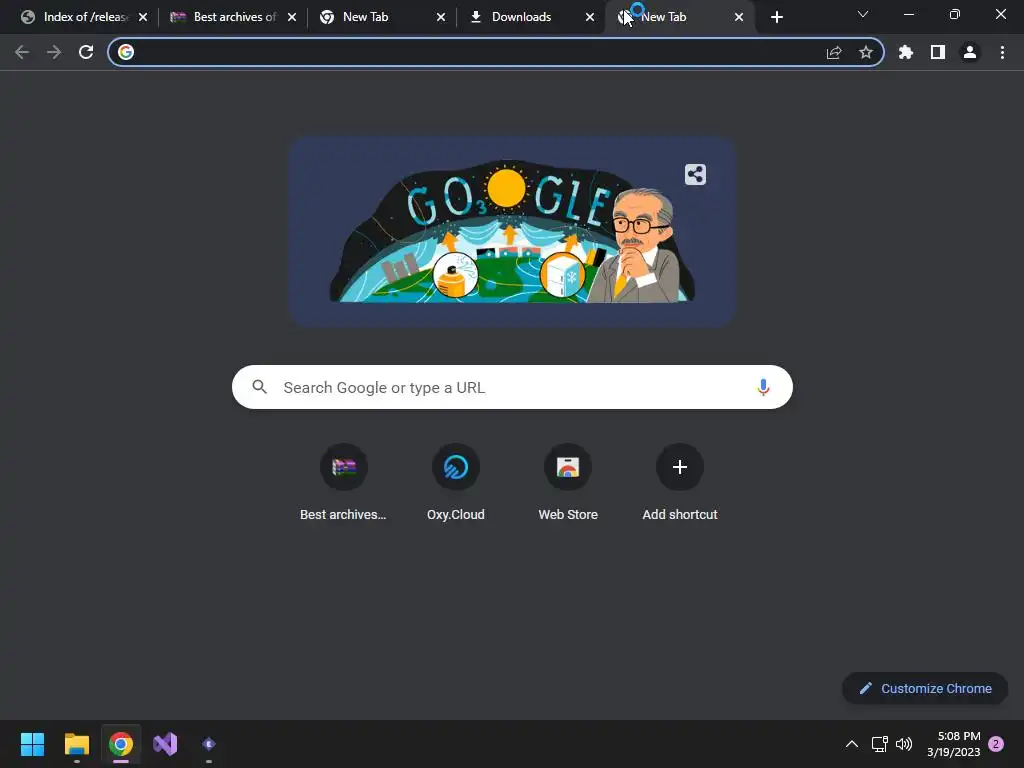Open Visual Studio from the taskbar

(165, 744)
